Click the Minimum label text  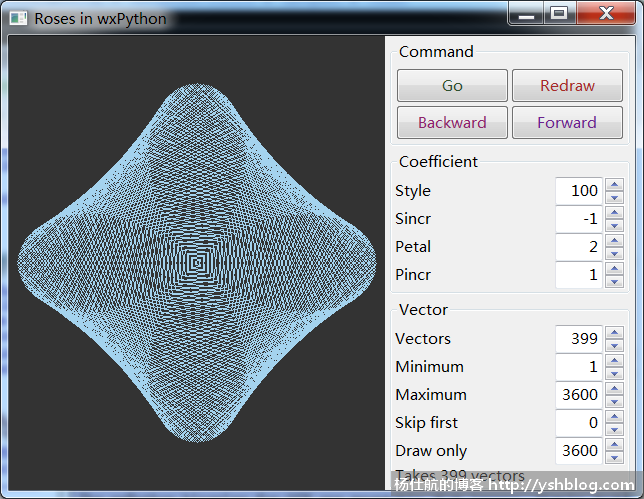tap(429, 366)
